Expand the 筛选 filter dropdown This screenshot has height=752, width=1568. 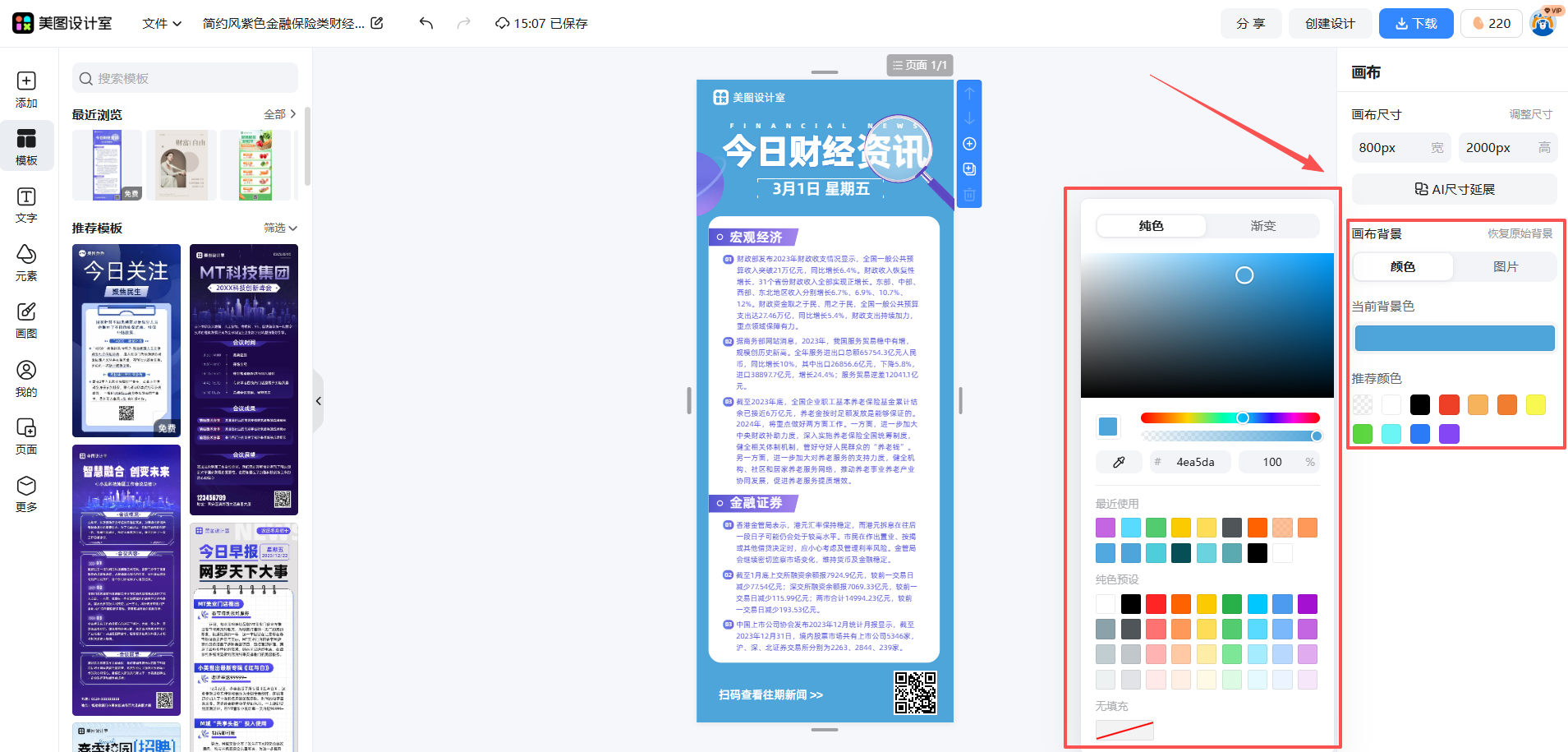(280, 228)
